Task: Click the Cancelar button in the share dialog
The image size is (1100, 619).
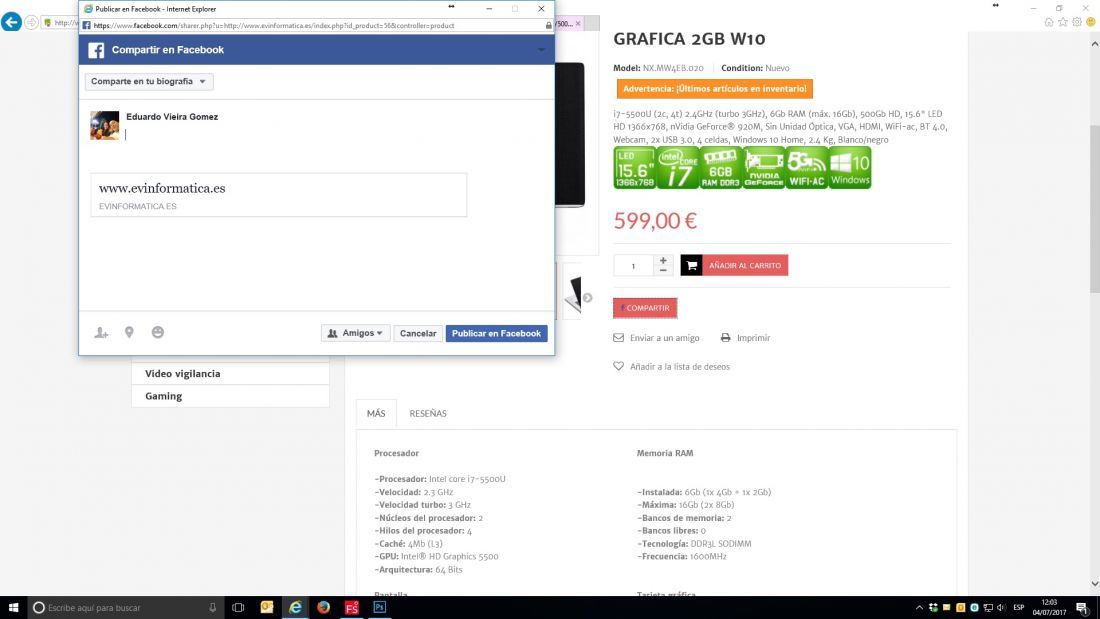Action: [x=418, y=333]
